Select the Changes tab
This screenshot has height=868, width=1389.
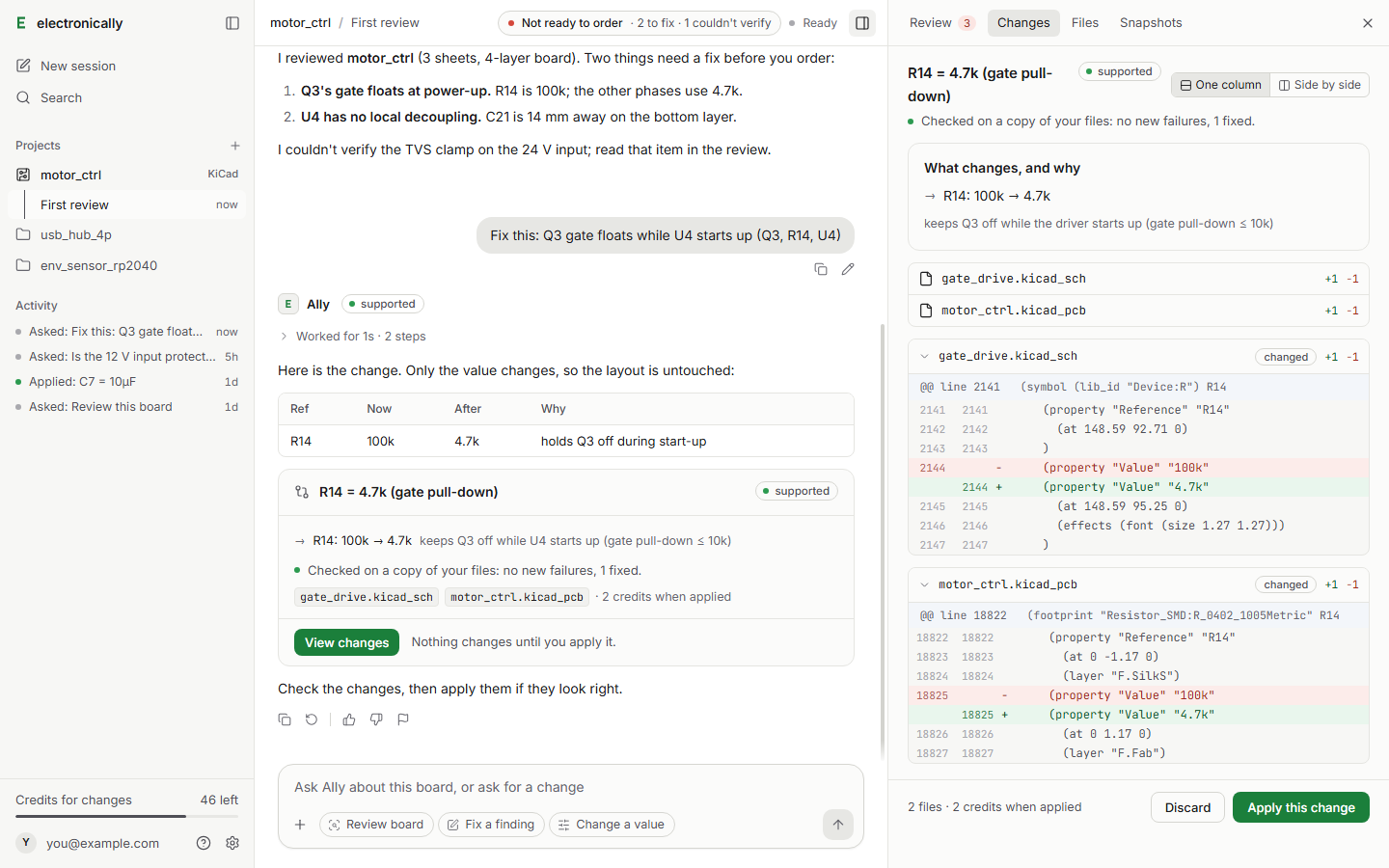pyautogui.click(x=1023, y=23)
